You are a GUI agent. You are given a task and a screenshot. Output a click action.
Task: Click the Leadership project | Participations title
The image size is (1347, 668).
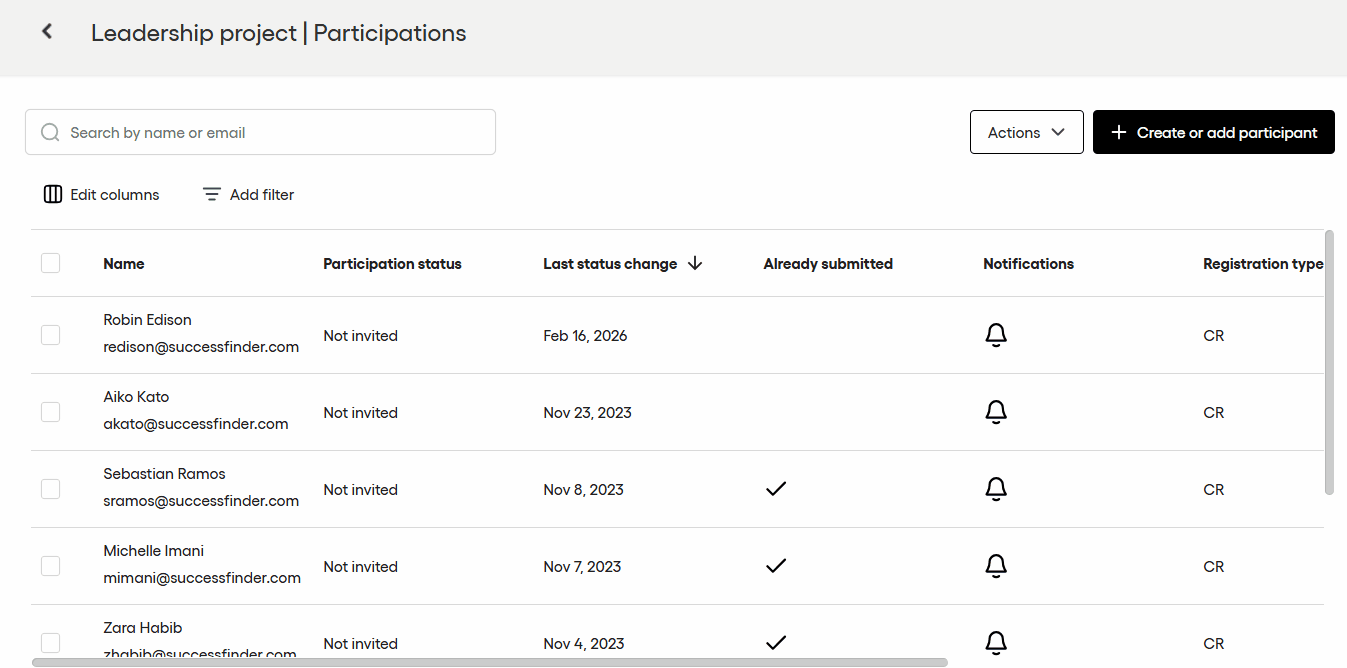coord(278,33)
